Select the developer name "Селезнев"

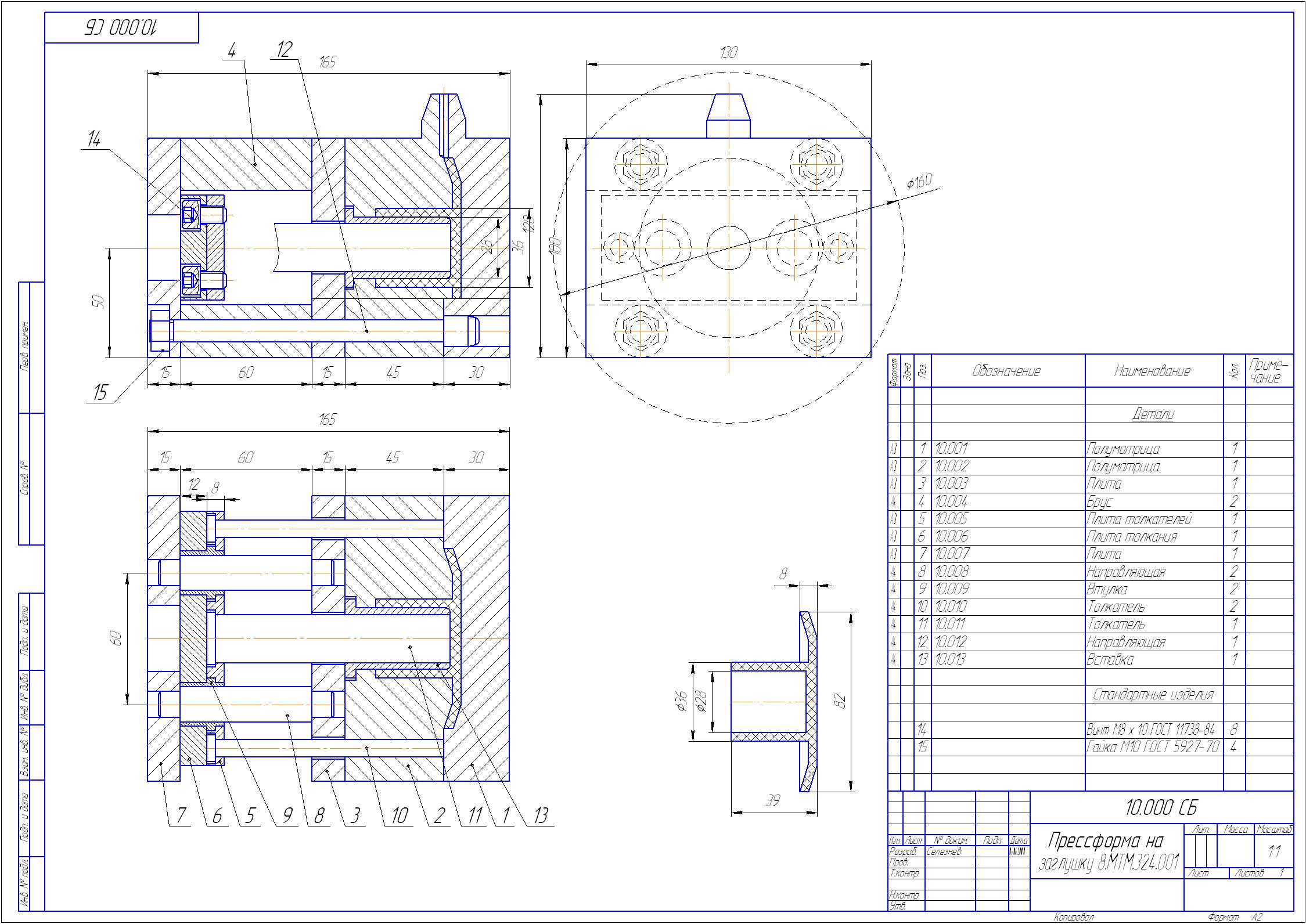[x=943, y=851]
